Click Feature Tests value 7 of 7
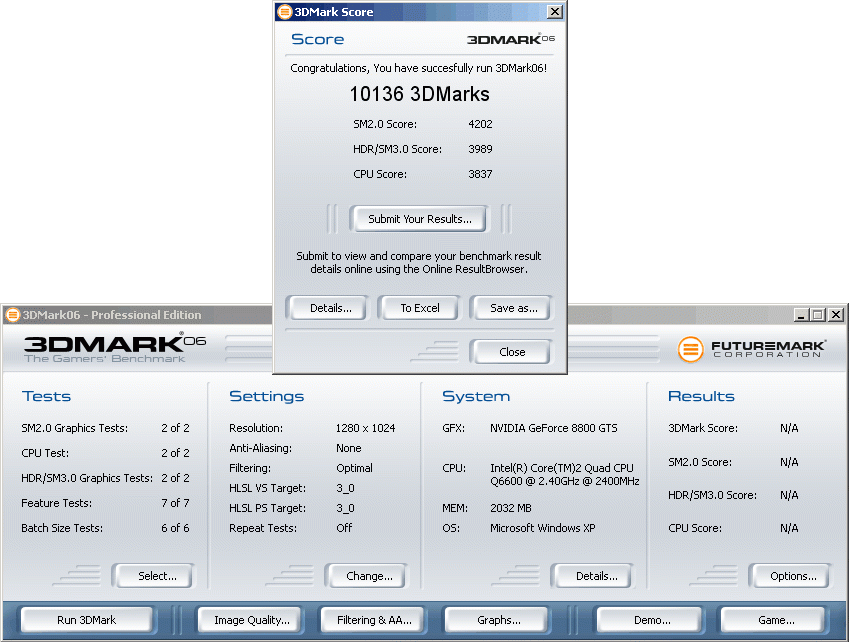This screenshot has width=849, height=642. click(x=175, y=503)
